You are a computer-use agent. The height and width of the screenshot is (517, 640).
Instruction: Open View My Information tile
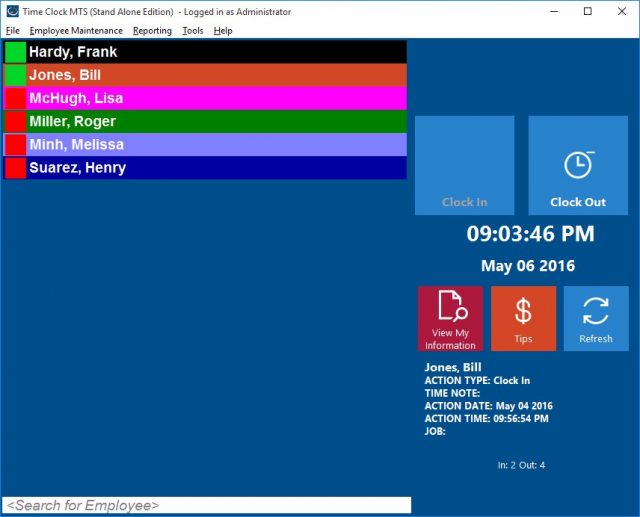450,319
